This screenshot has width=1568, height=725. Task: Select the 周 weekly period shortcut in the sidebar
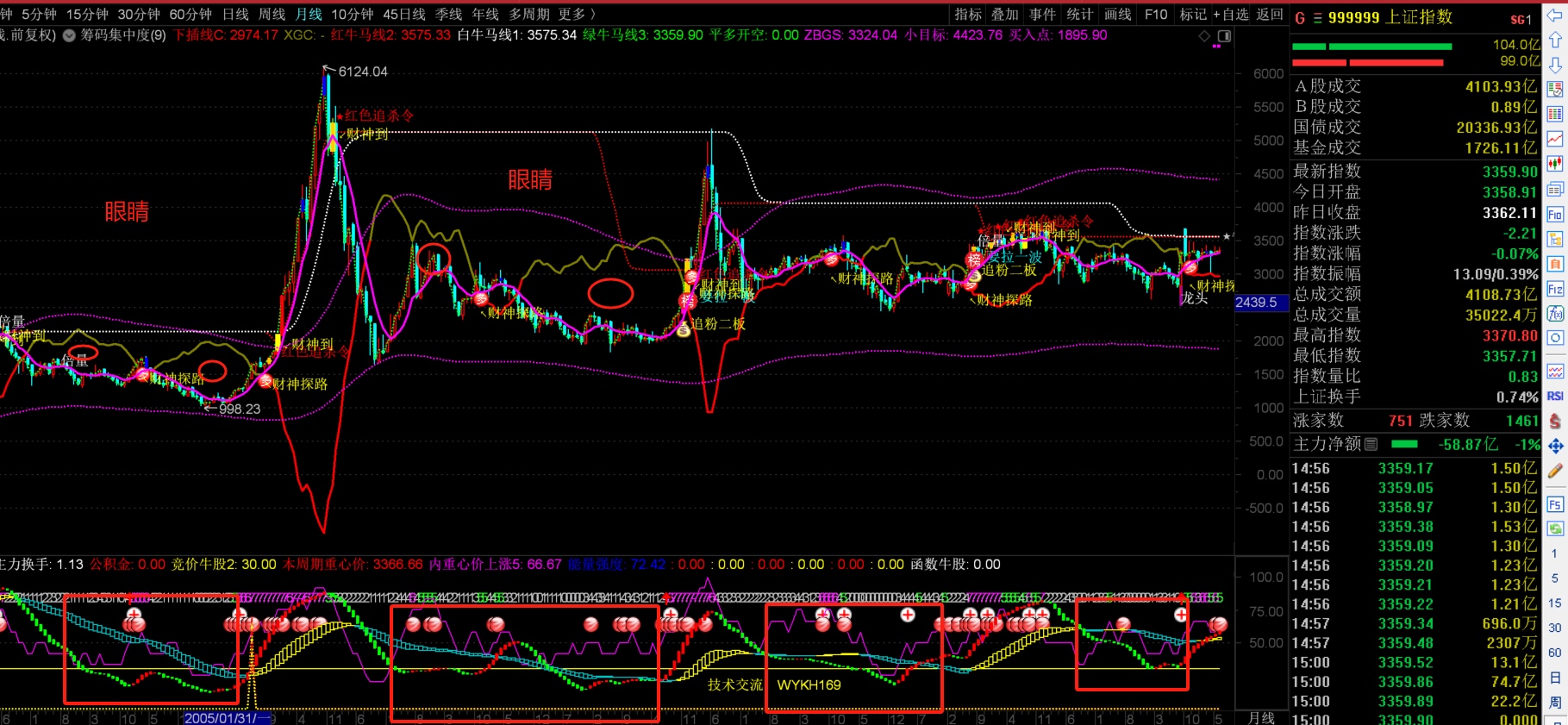[x=1554, y=703]
